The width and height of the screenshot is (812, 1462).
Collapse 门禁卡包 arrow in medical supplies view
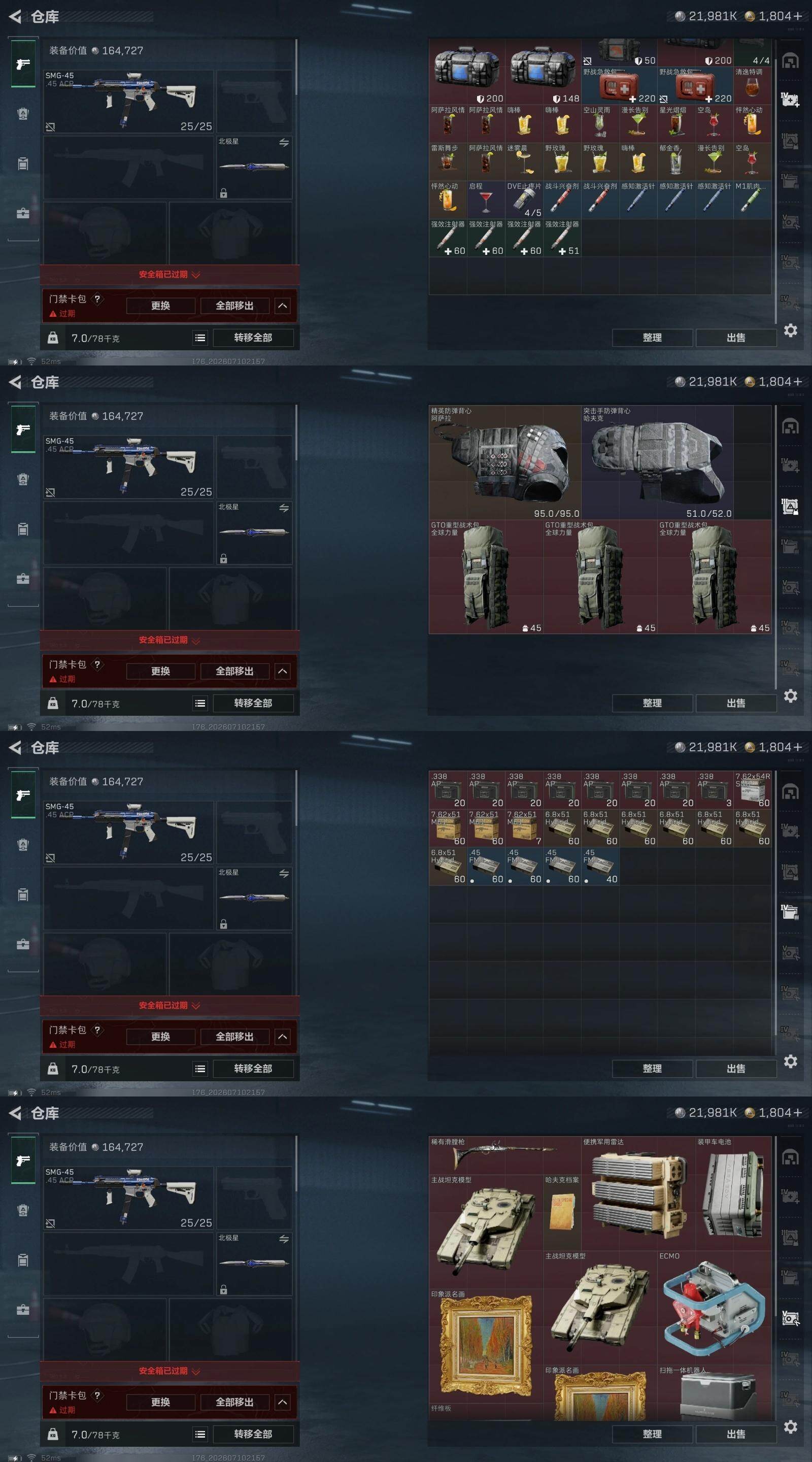pos(283,306)
